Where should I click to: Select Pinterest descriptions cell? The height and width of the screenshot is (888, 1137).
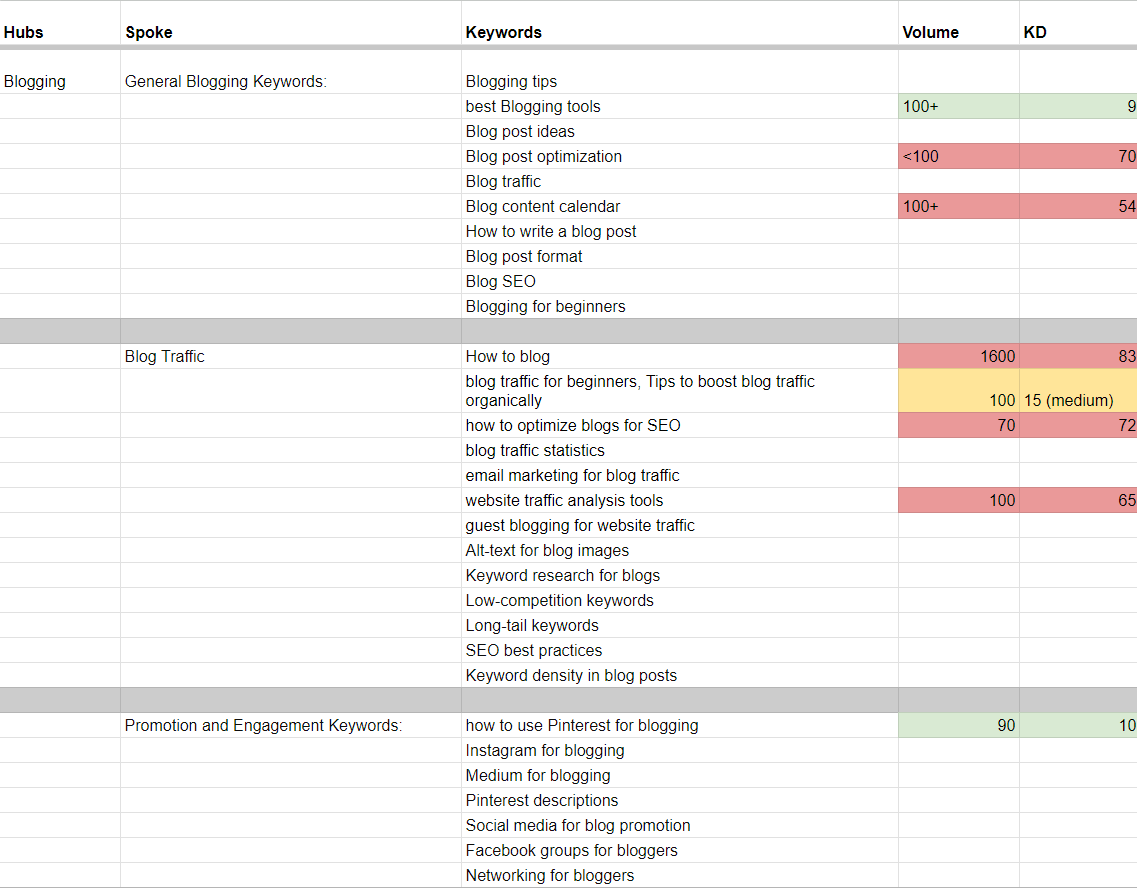(679, 800)
